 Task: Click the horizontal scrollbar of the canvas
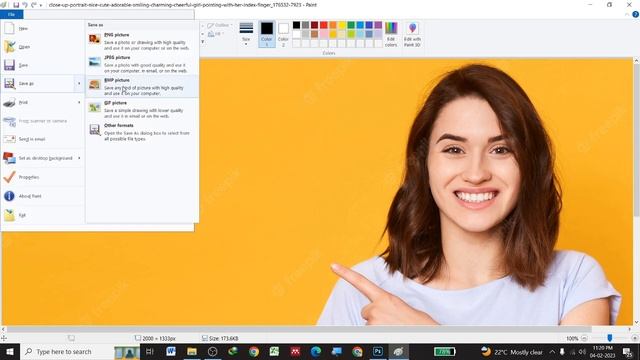pos(299,329)
